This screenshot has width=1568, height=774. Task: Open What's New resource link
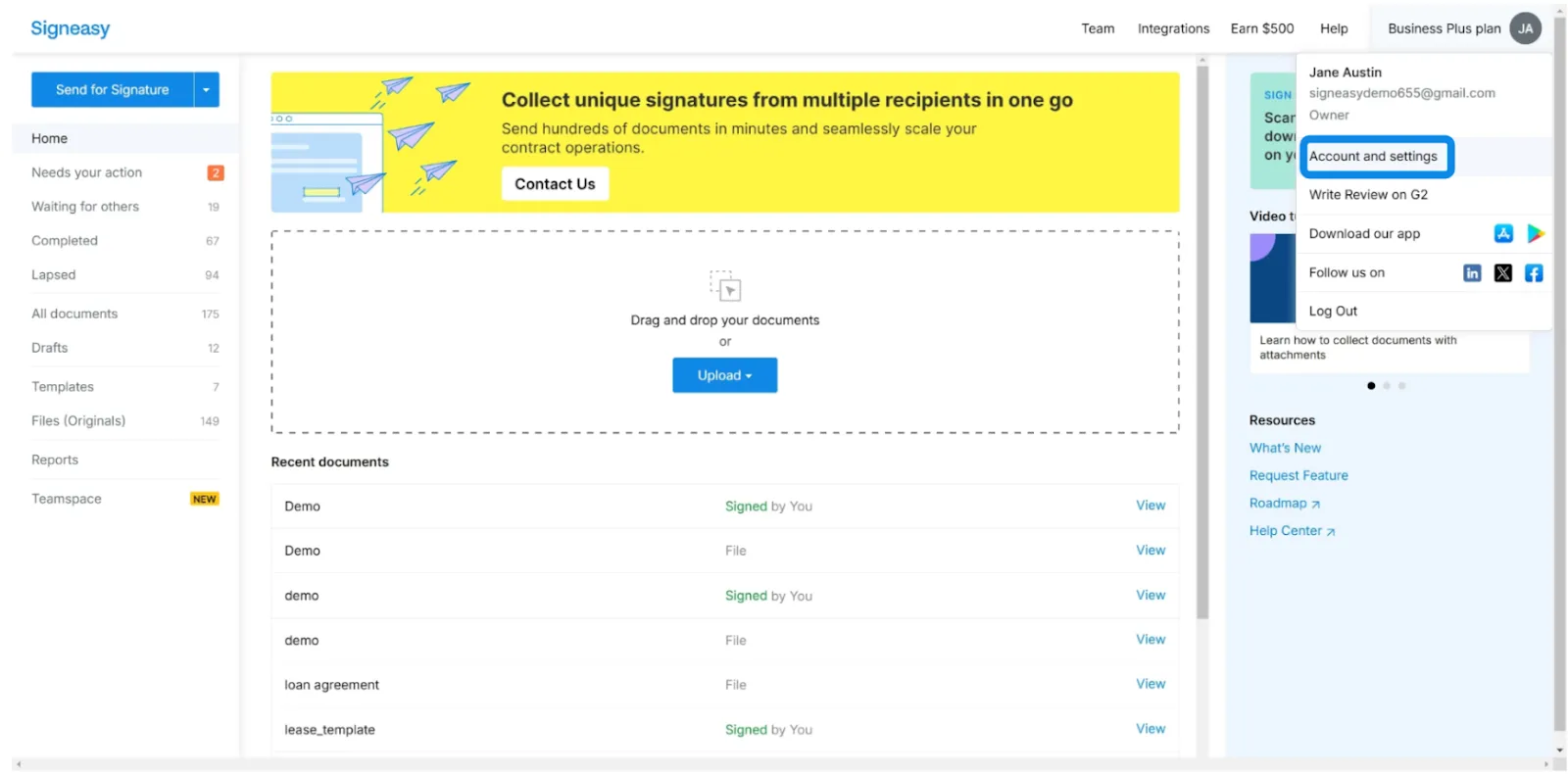pyautogui.click(x=1285, y=448)
